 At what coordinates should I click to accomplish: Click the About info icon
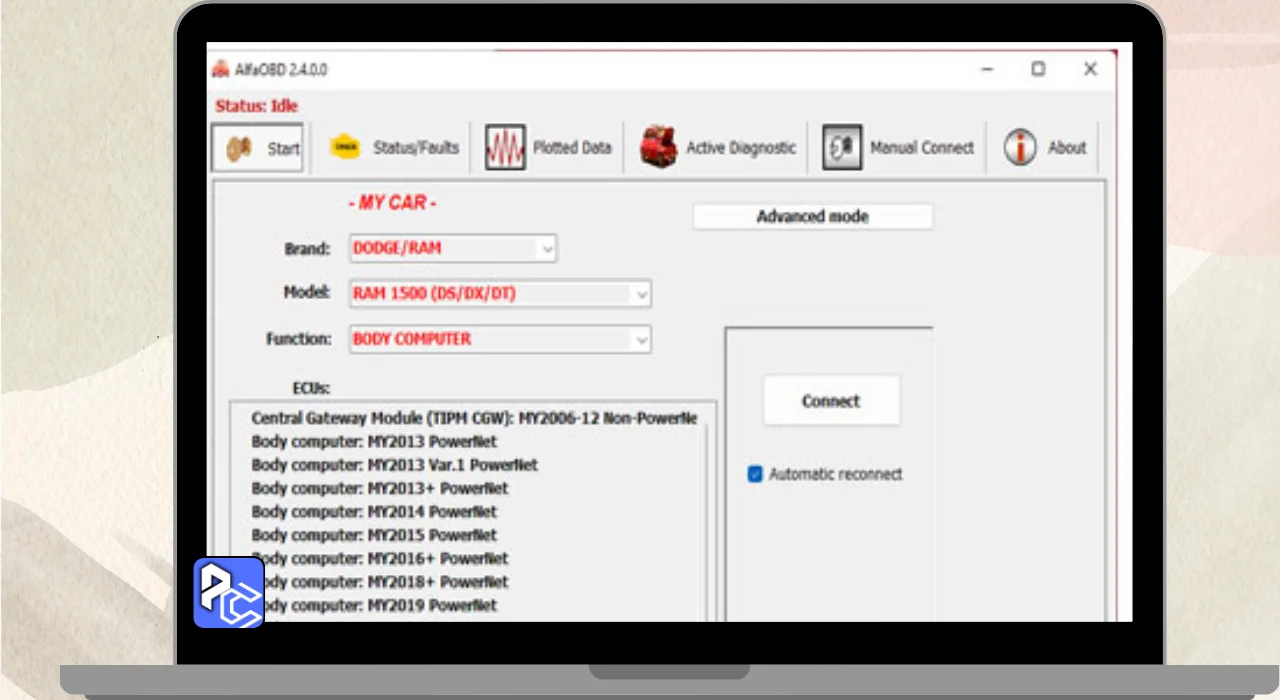tap(1020, 147)
